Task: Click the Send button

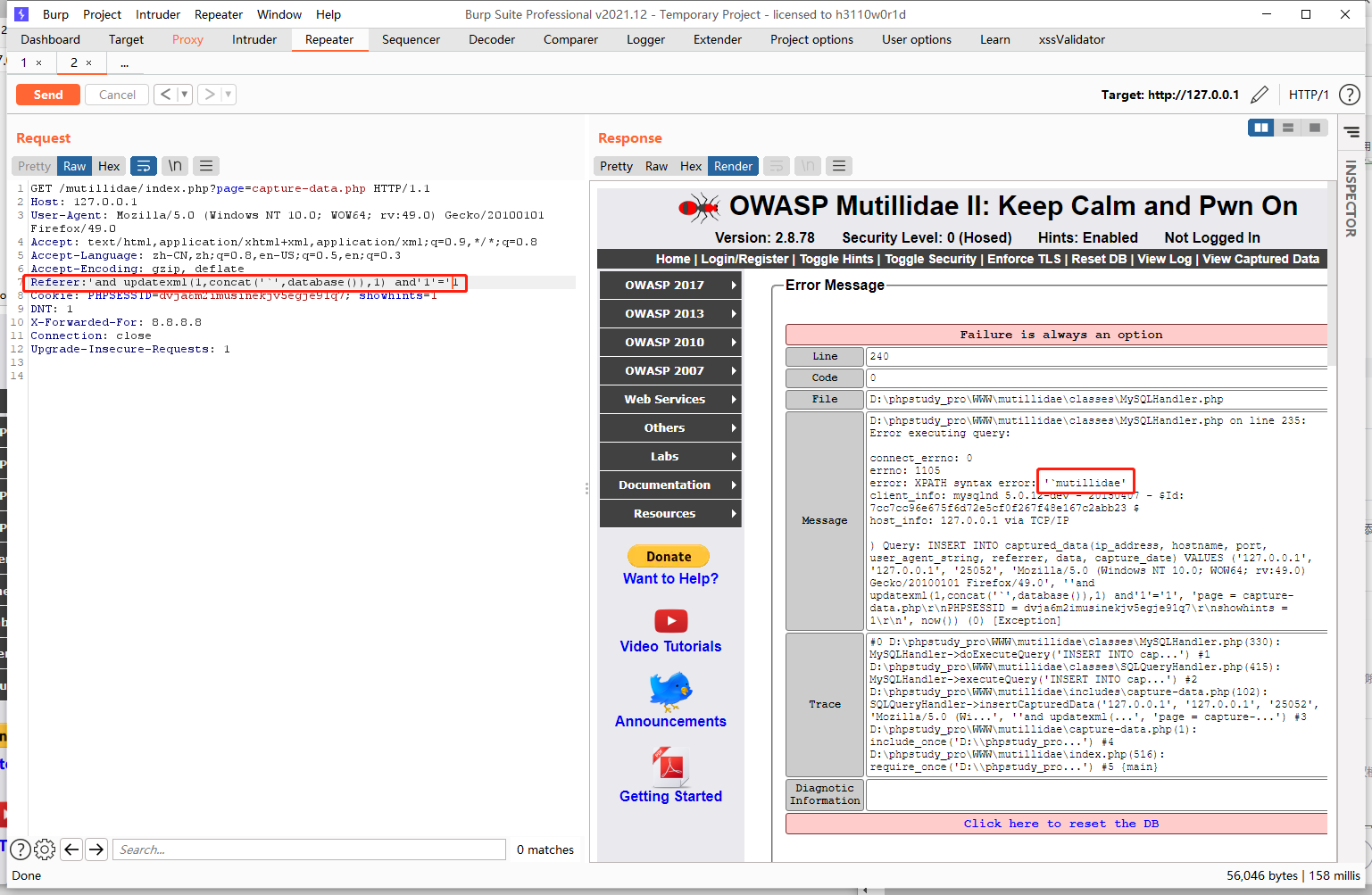Action: (48, 95)
